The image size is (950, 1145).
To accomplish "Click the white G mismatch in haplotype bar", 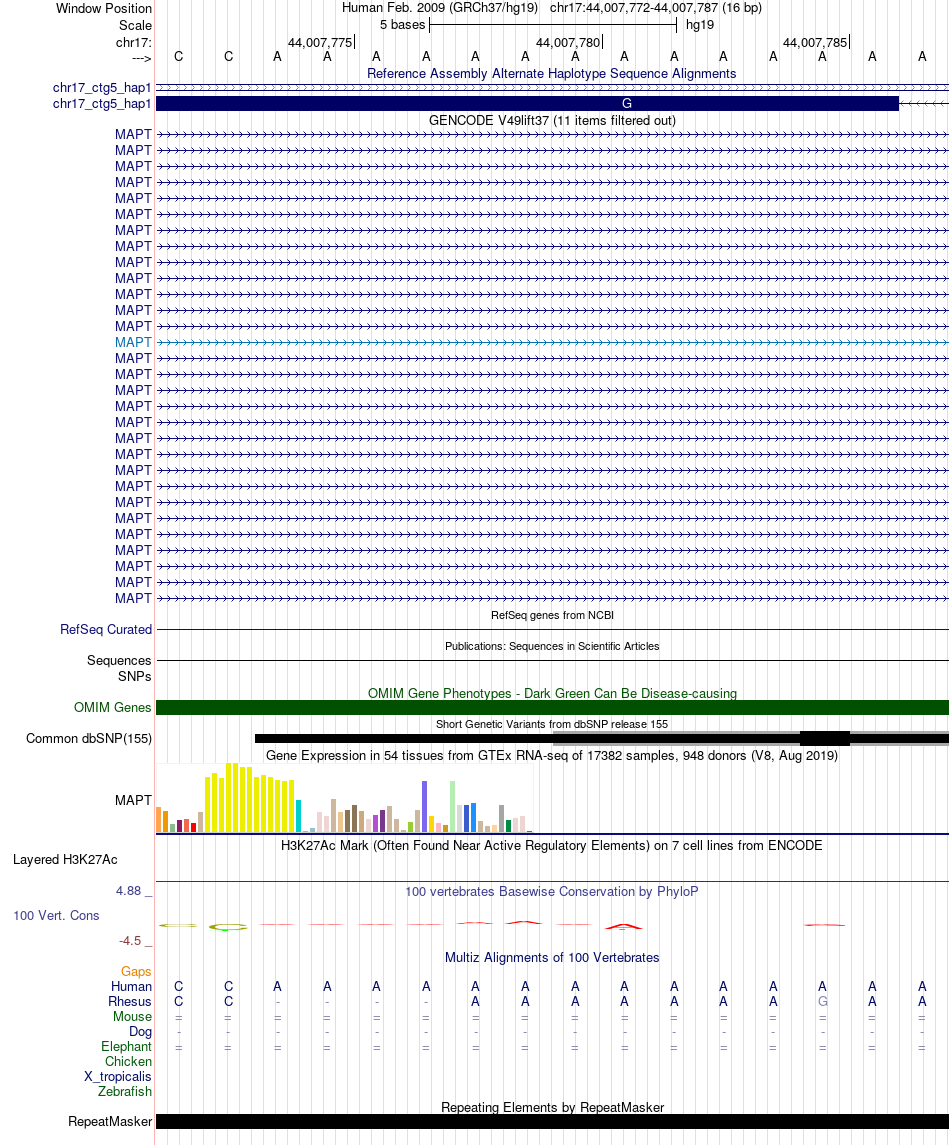I will [x=627, y=104].
